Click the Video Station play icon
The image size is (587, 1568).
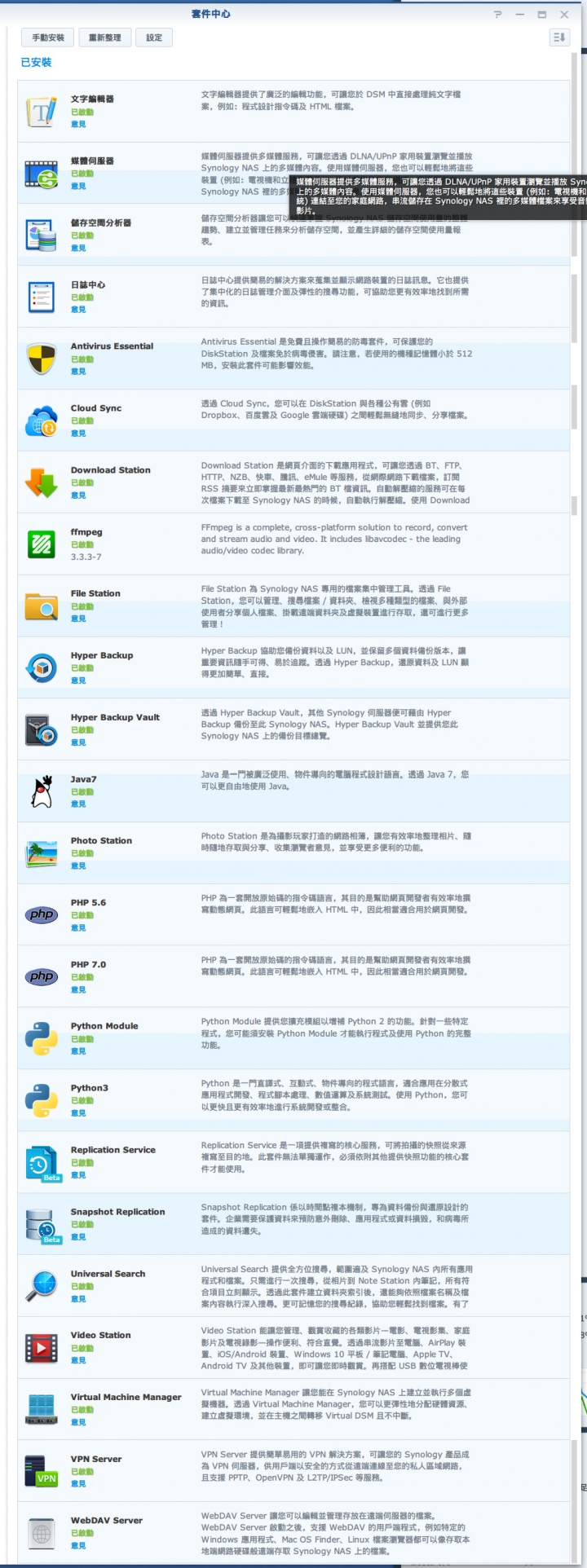click(41, 1348)
